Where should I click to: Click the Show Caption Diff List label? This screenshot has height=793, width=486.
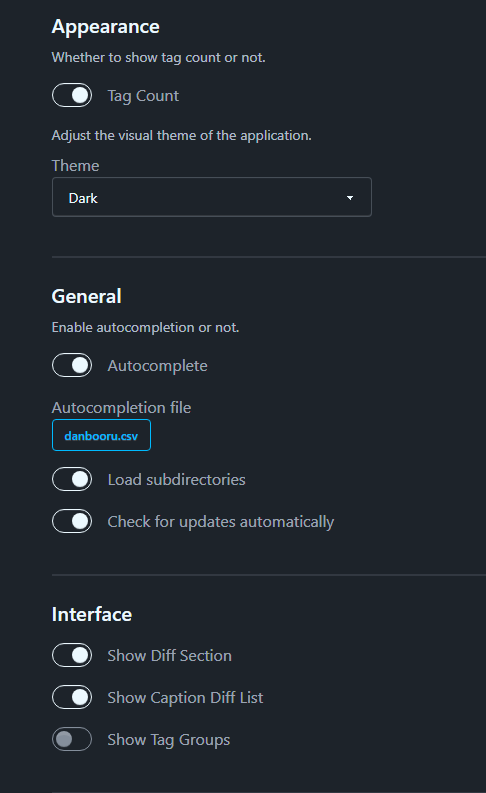tap(185, 697)
